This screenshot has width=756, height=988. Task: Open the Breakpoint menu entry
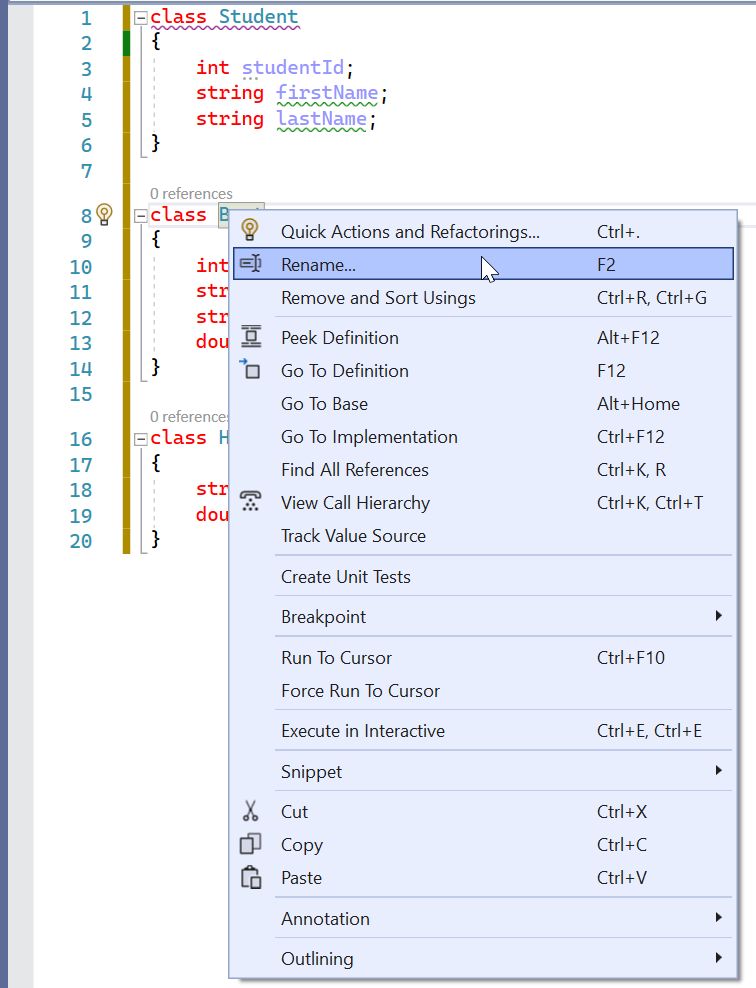coord(483,617)
